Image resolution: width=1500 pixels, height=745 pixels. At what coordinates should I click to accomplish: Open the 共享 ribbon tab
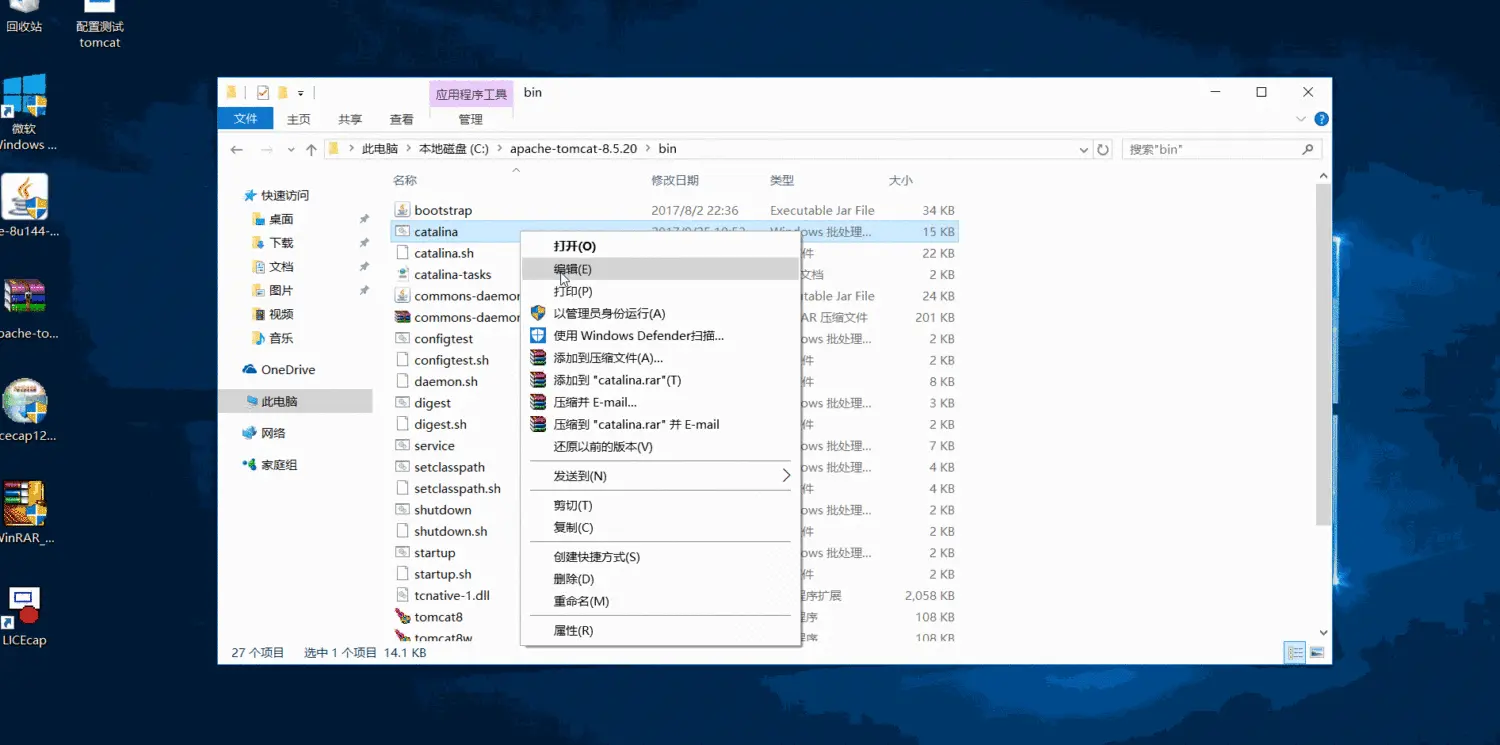350,119
